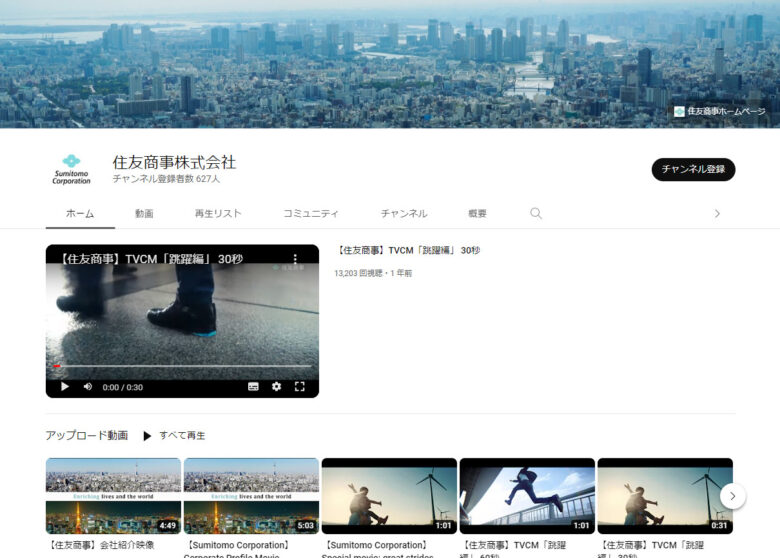Open the 1:01 jumping man TVCM thumbnail
This screenshot has width=780, height=558.
[527, 496]
